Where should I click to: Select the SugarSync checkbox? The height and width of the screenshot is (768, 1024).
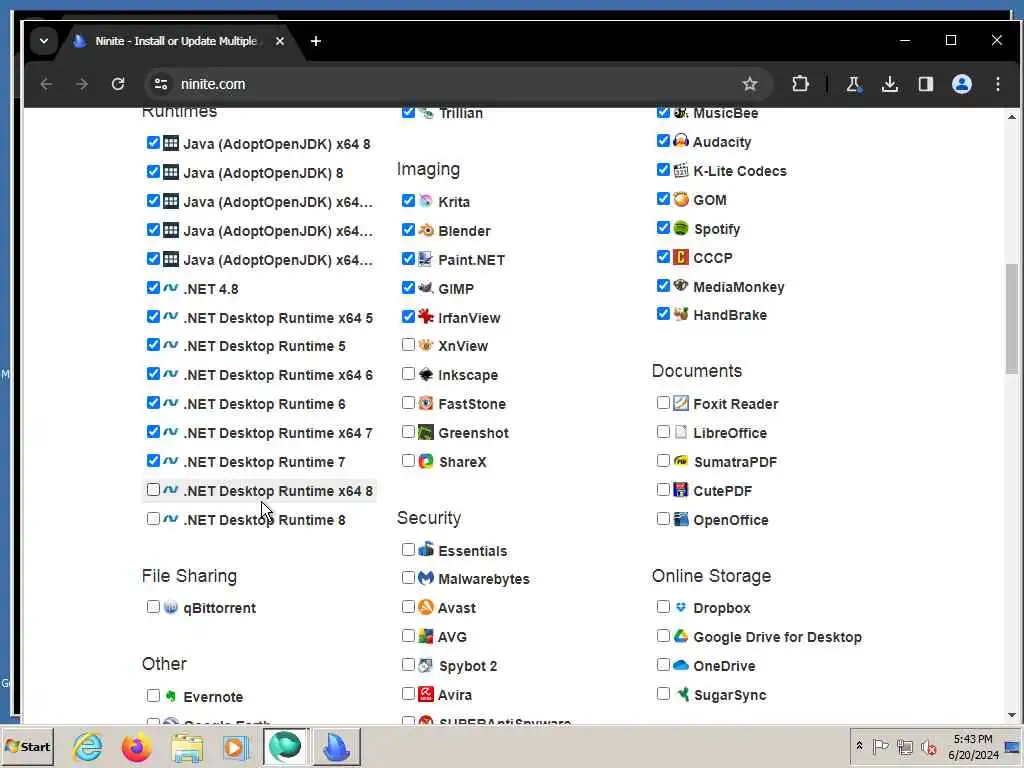pos(663,694)
